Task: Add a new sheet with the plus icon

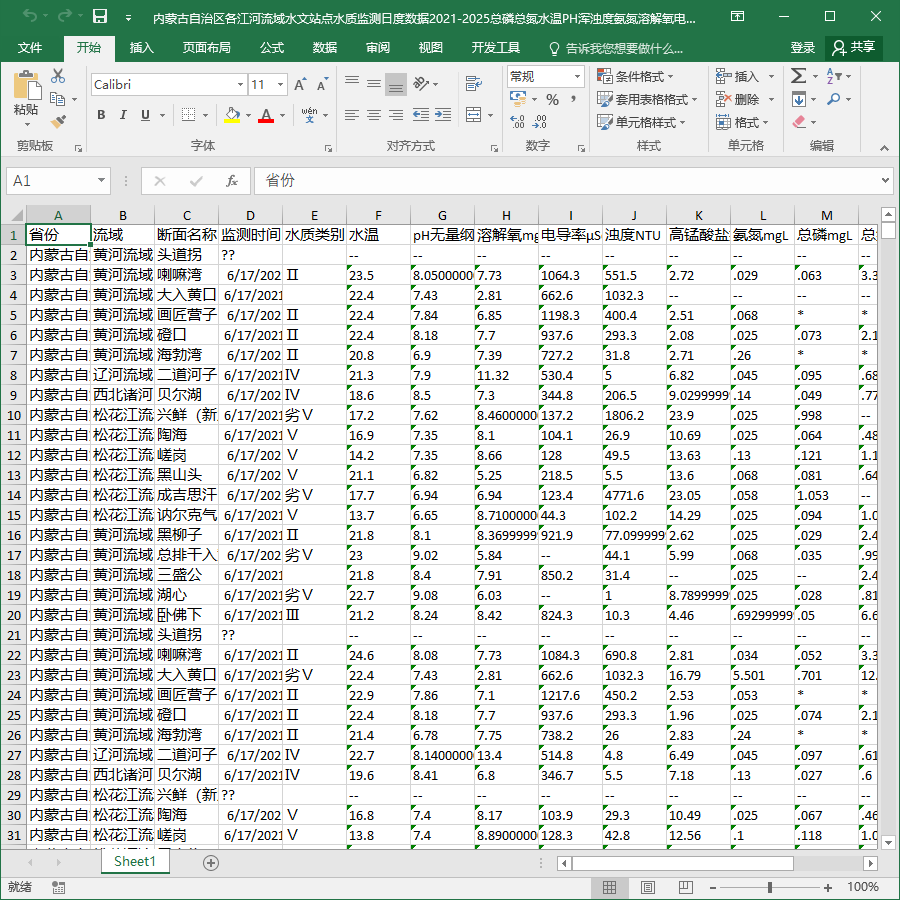Action: click(x=211, y=863)
